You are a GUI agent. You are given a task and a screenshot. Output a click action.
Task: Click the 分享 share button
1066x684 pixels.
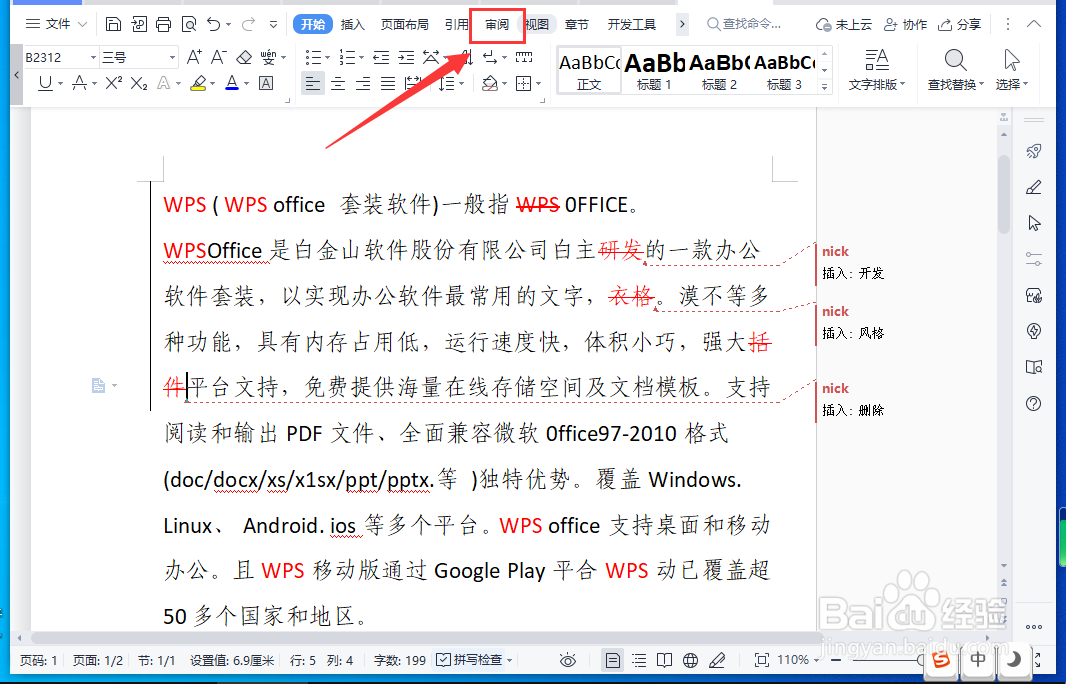(959, 24)
